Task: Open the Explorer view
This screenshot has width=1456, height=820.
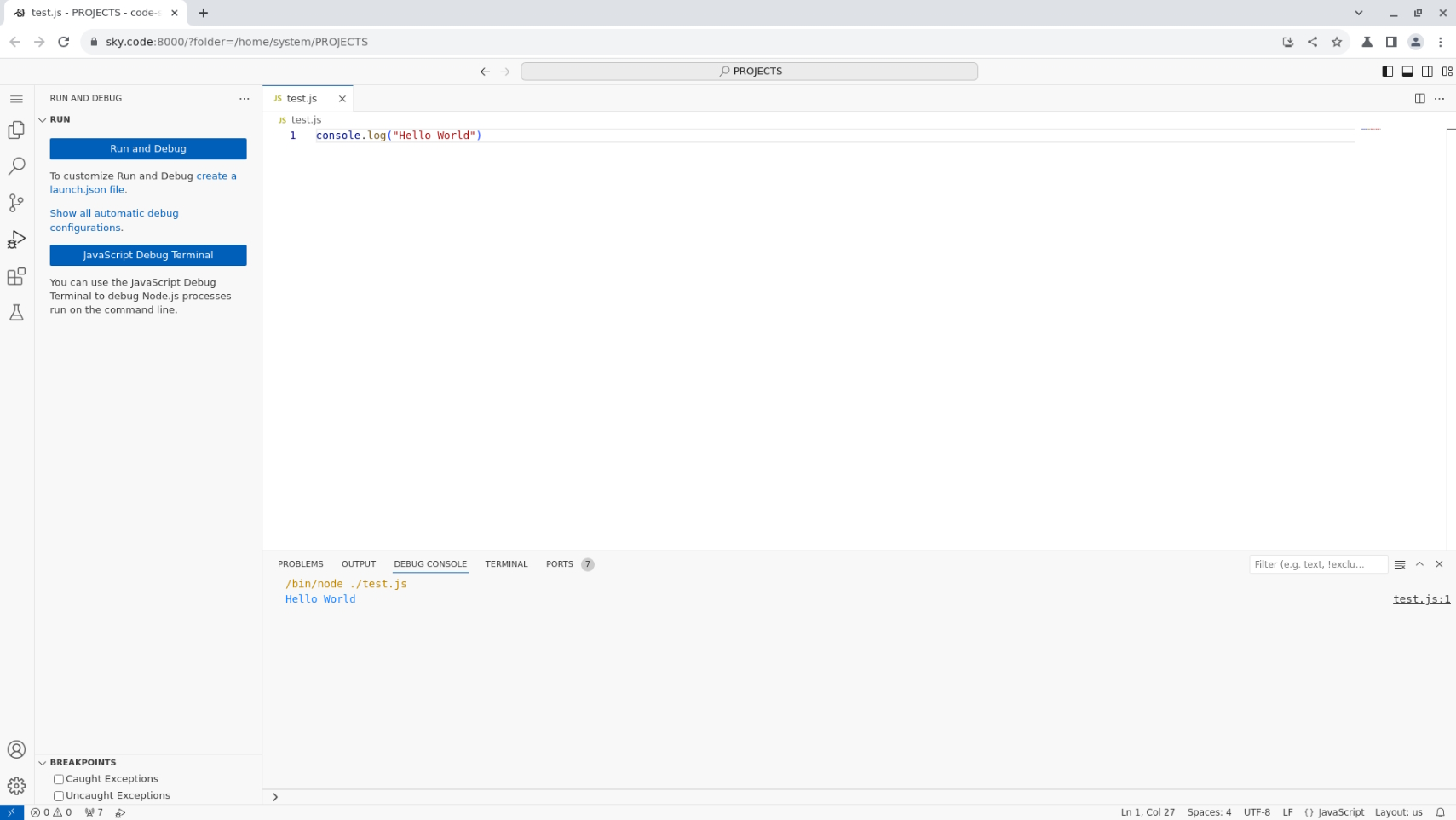Action: click(x=16, y=130)
